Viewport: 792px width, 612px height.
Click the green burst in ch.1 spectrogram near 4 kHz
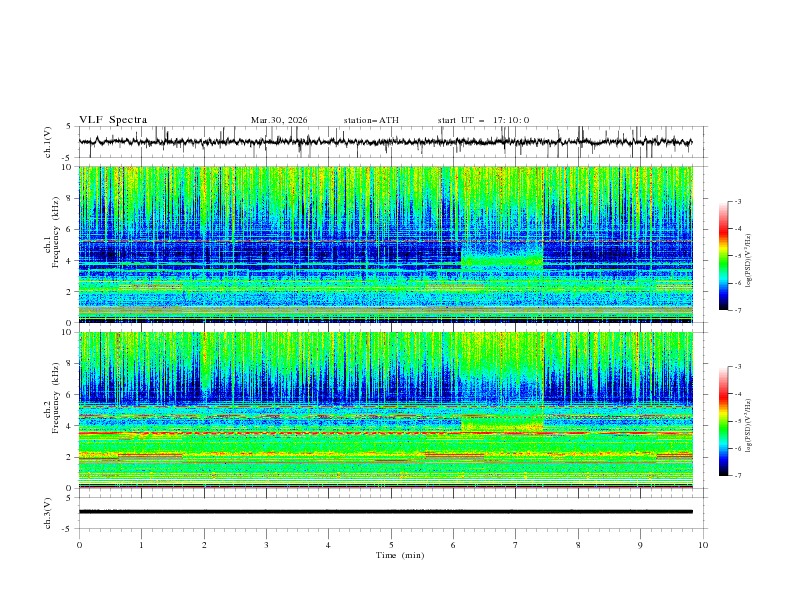click(x=502, y=260)
